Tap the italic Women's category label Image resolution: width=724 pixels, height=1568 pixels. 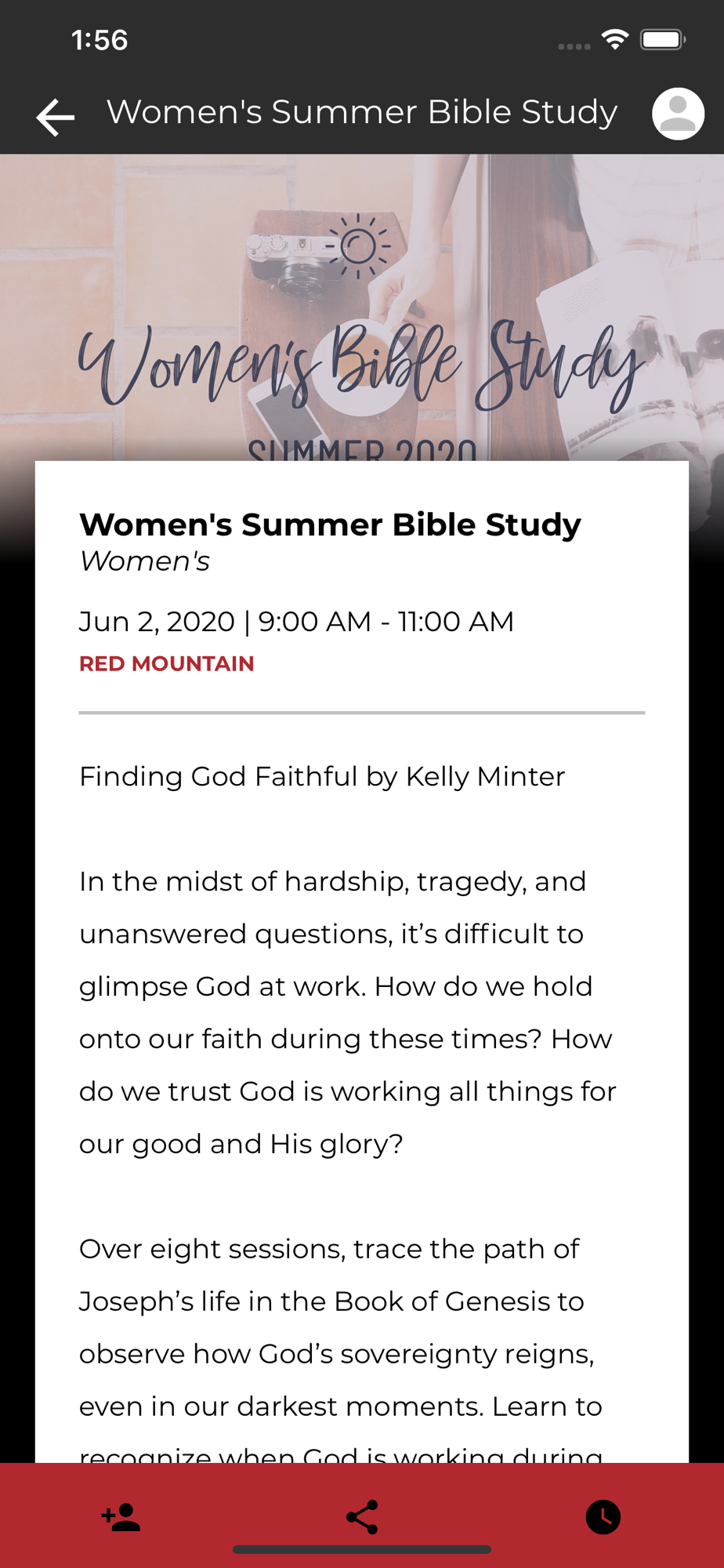[x=145, y=561]
